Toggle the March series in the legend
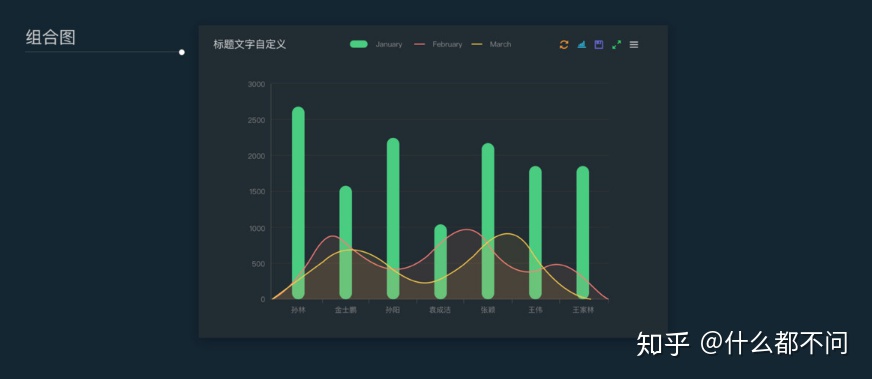The image size is (872, 379). [491, 44]
